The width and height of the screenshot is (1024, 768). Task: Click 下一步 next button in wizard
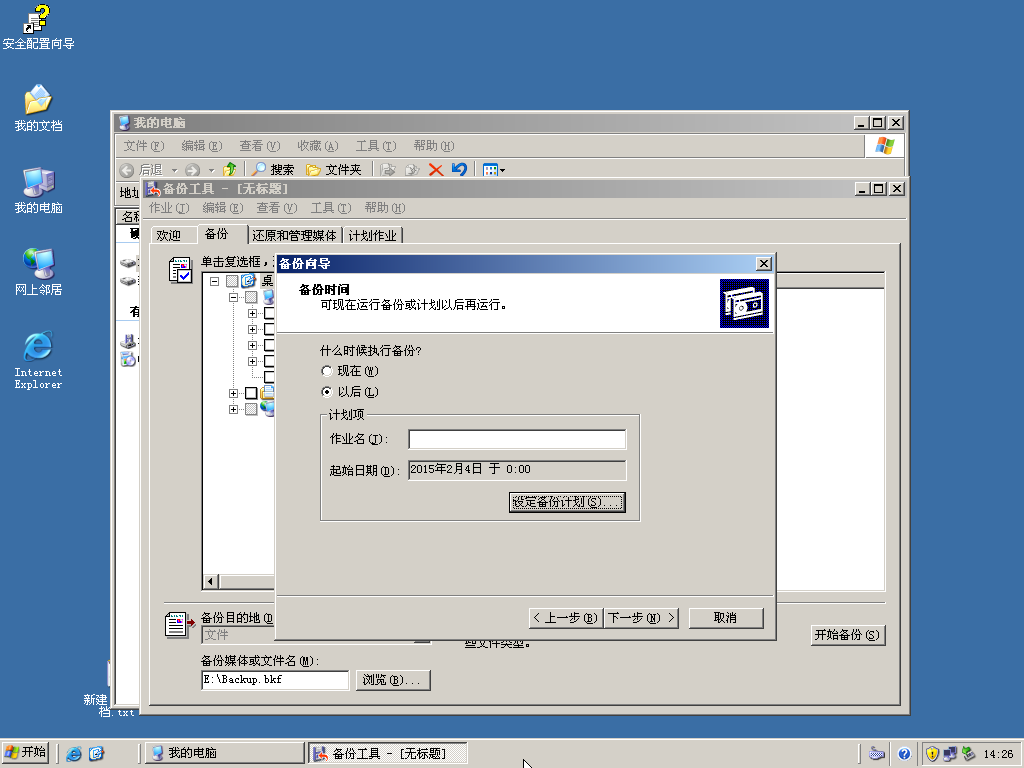(x=641, y=618)
